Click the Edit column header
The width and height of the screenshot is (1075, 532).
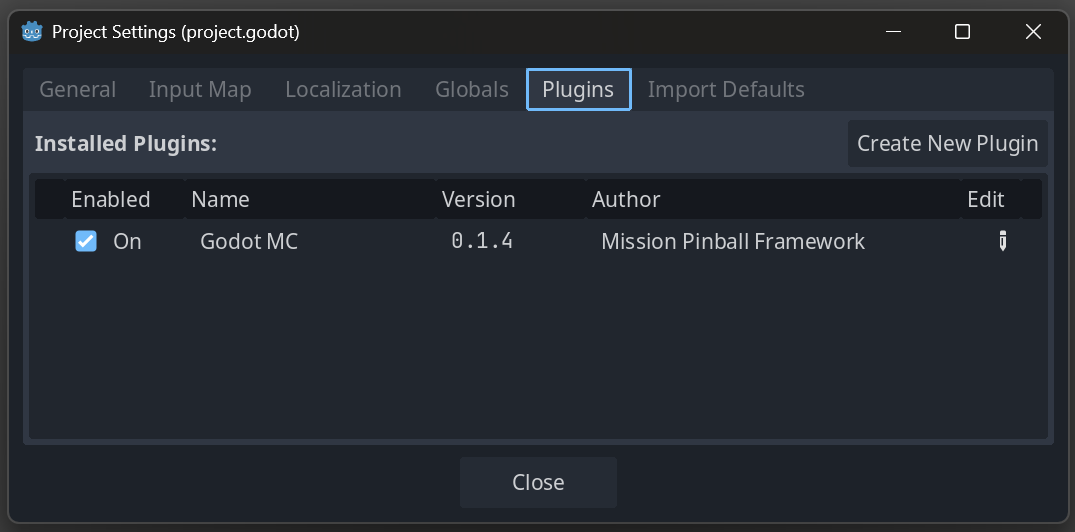click(x=985, y=199)
